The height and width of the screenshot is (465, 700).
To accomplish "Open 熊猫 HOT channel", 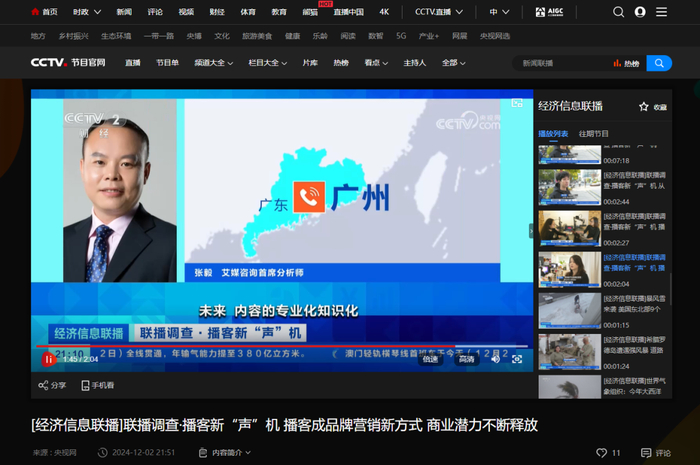I will (310, 12).
